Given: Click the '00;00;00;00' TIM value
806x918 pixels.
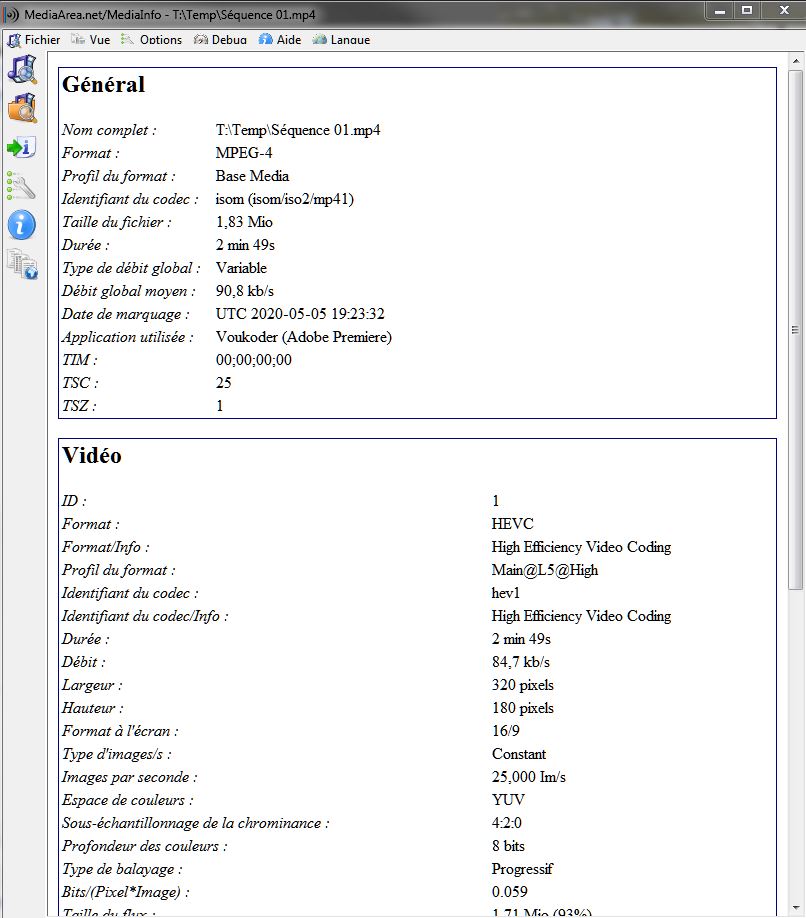Looking at the screenshot, I should pyautogui.click(x=253, y=359).
